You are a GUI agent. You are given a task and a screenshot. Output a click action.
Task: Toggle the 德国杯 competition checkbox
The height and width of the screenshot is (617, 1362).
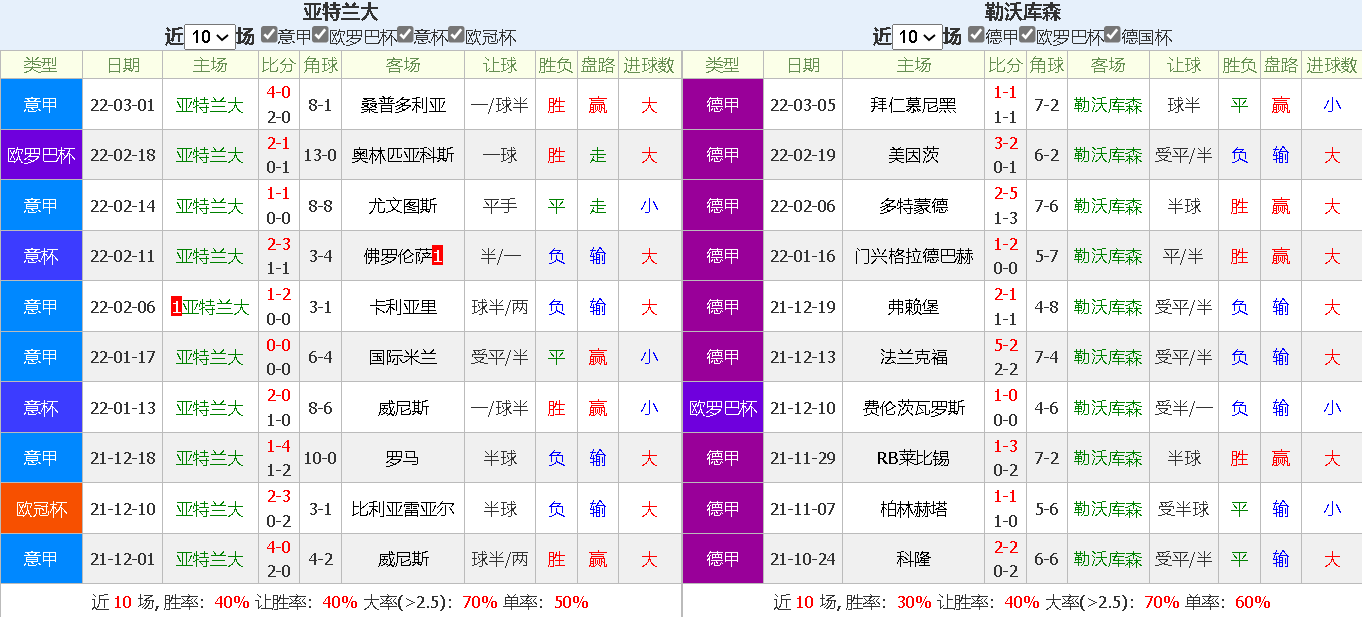coord(1112,34)
